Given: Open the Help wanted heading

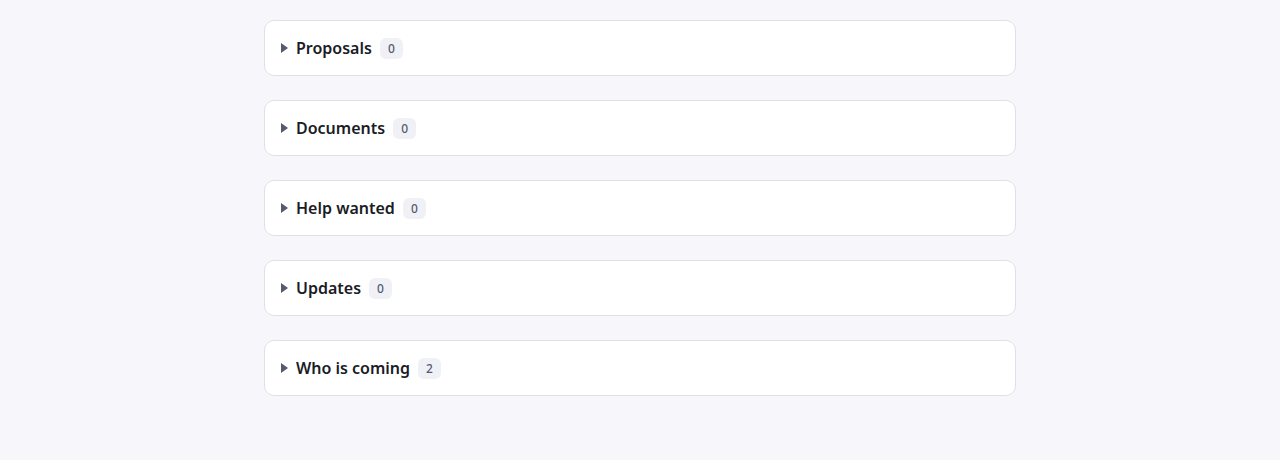Looking at the screenshot, I should 345,208.
